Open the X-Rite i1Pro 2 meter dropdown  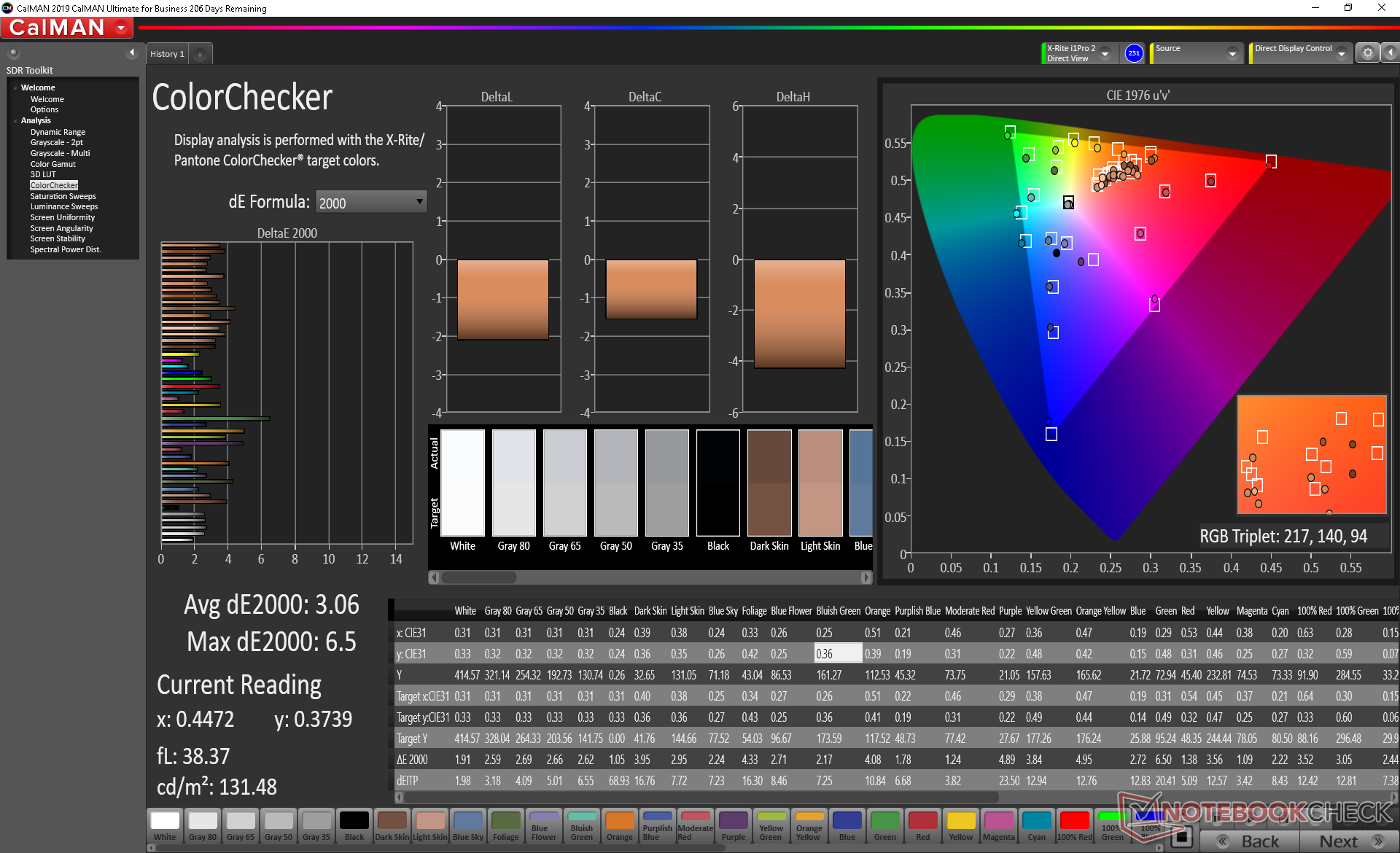1105,54
